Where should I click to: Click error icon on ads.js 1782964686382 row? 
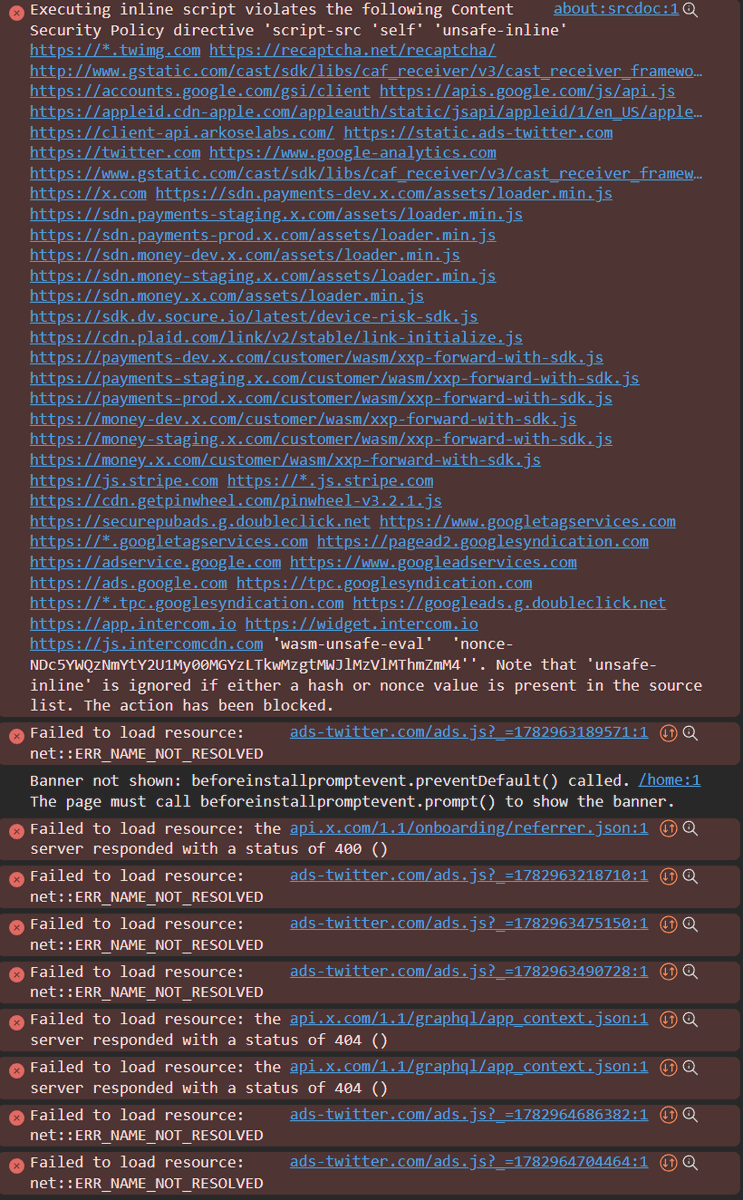pos(16,1118)
